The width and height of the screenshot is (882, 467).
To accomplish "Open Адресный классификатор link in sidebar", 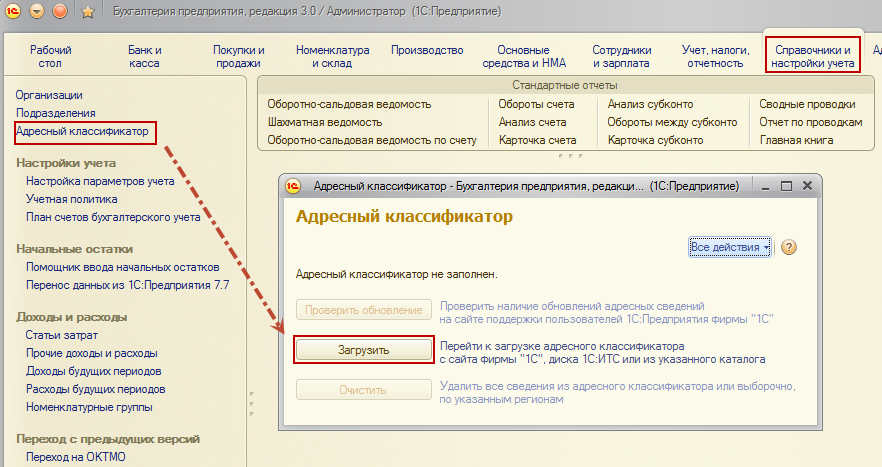I will 82,131.
